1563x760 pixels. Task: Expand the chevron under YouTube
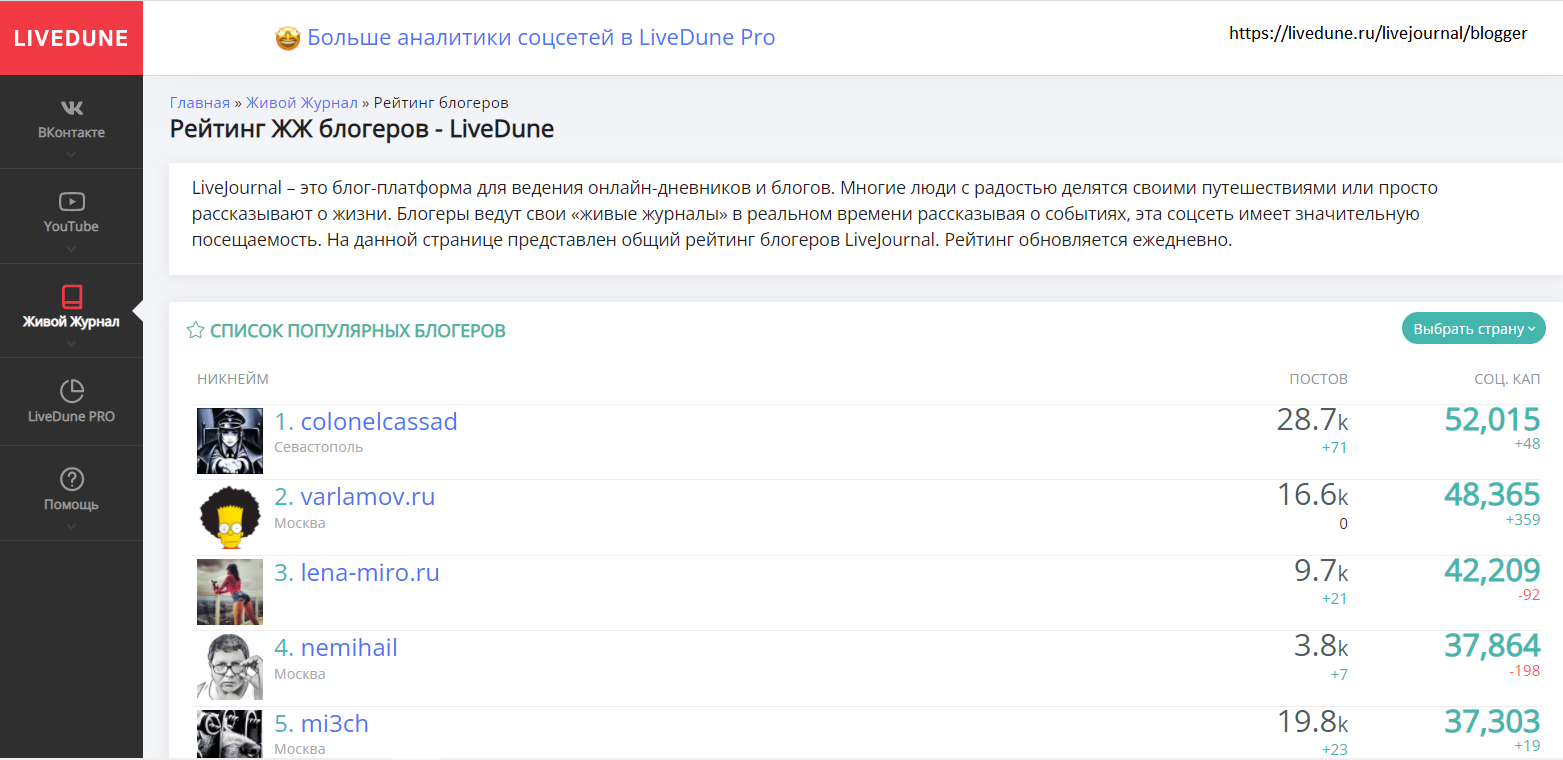[71, 248]
